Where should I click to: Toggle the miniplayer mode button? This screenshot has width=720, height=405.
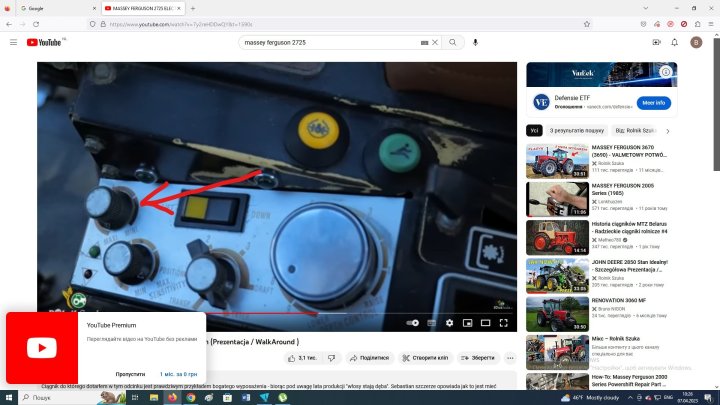pyautogui.click(x=467, y=323)
